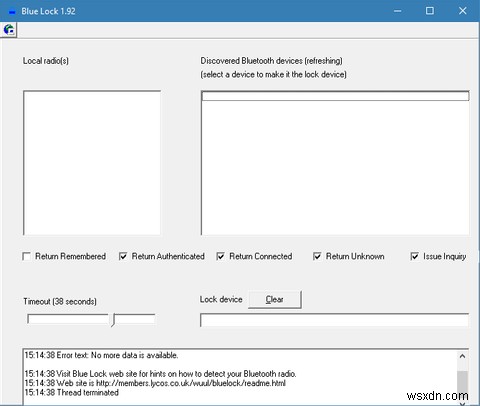Viewport: 480px width, 406px height.
Task: Select the Local radio(s) list box
Action: [x=92, y=162]
